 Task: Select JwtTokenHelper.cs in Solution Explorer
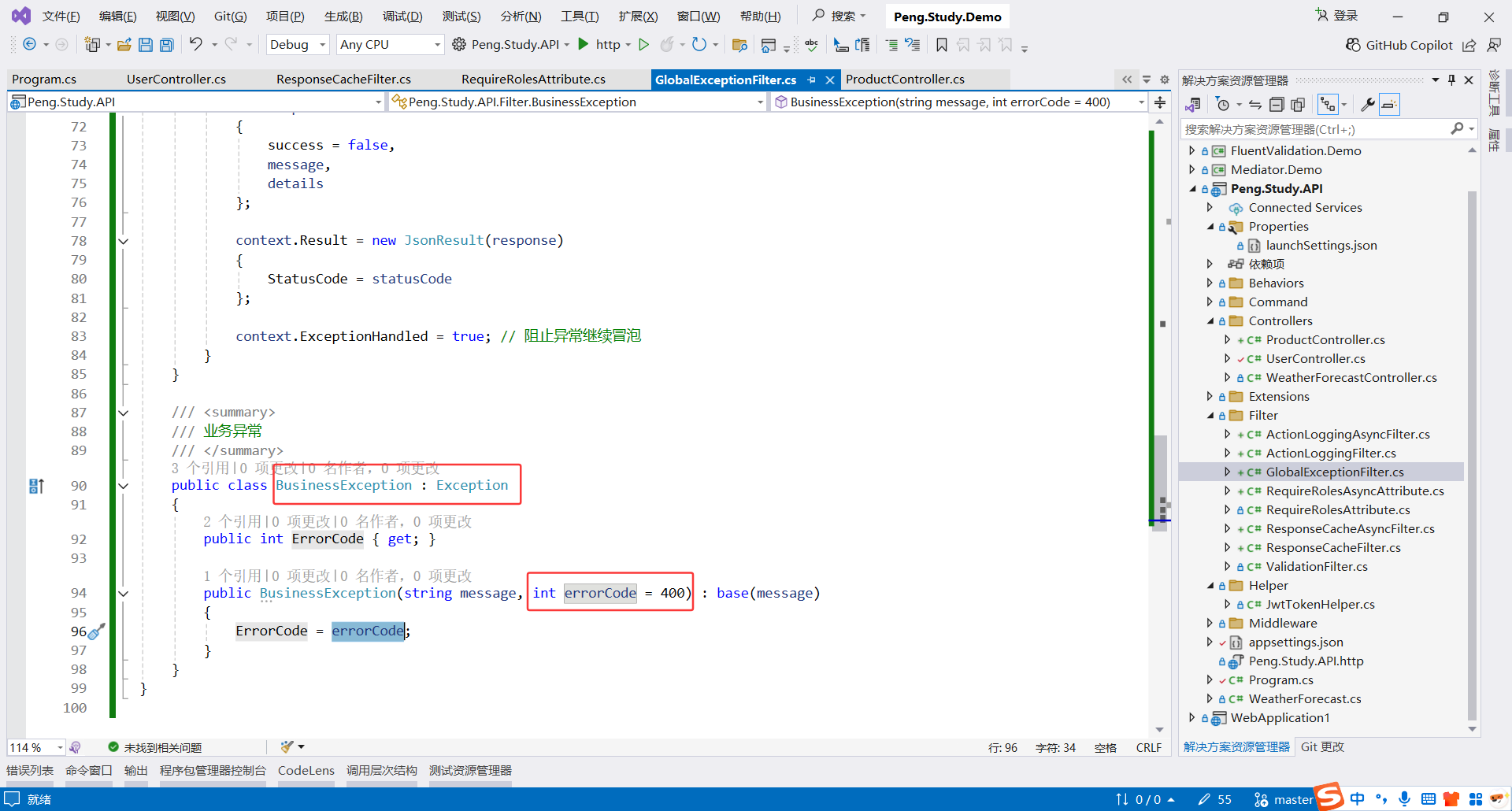click(x=1321, y=605)
